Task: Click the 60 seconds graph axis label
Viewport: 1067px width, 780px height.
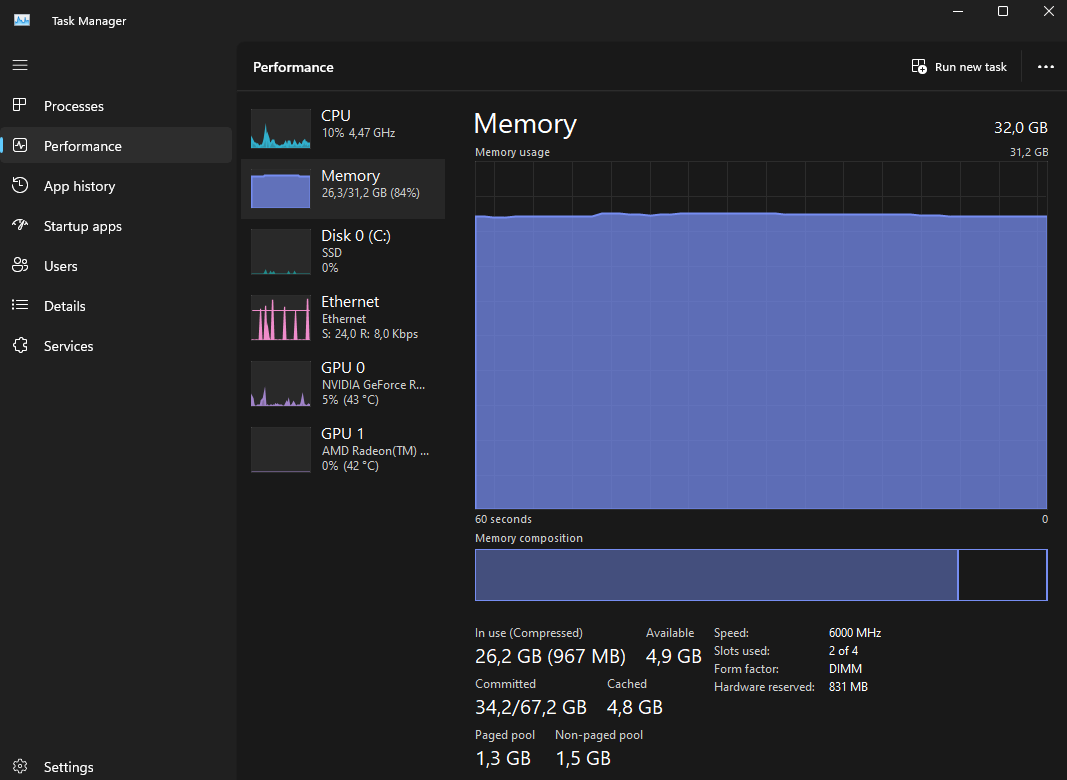Action: [503, 519]
